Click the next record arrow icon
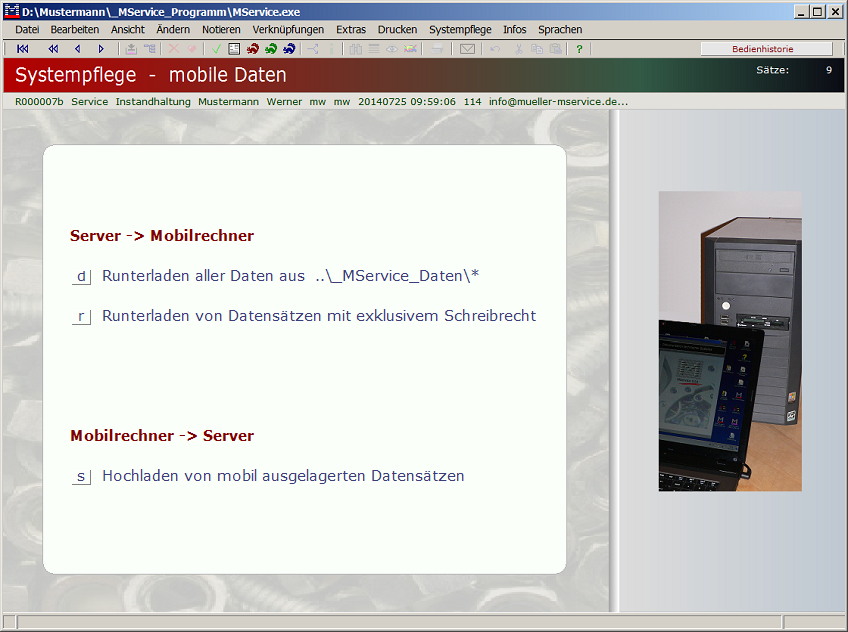The width and height of the screenshot is (848, 632). tap(101, 48)
